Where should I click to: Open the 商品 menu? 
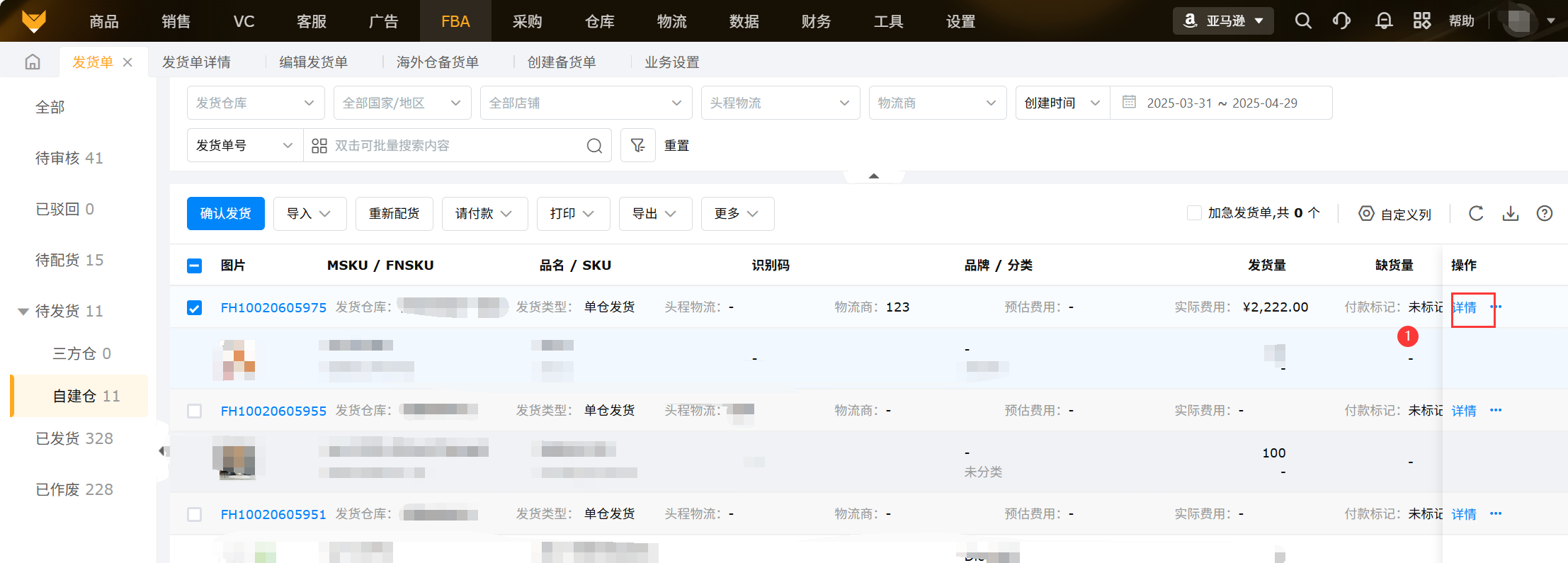click(x=104, y=21)
